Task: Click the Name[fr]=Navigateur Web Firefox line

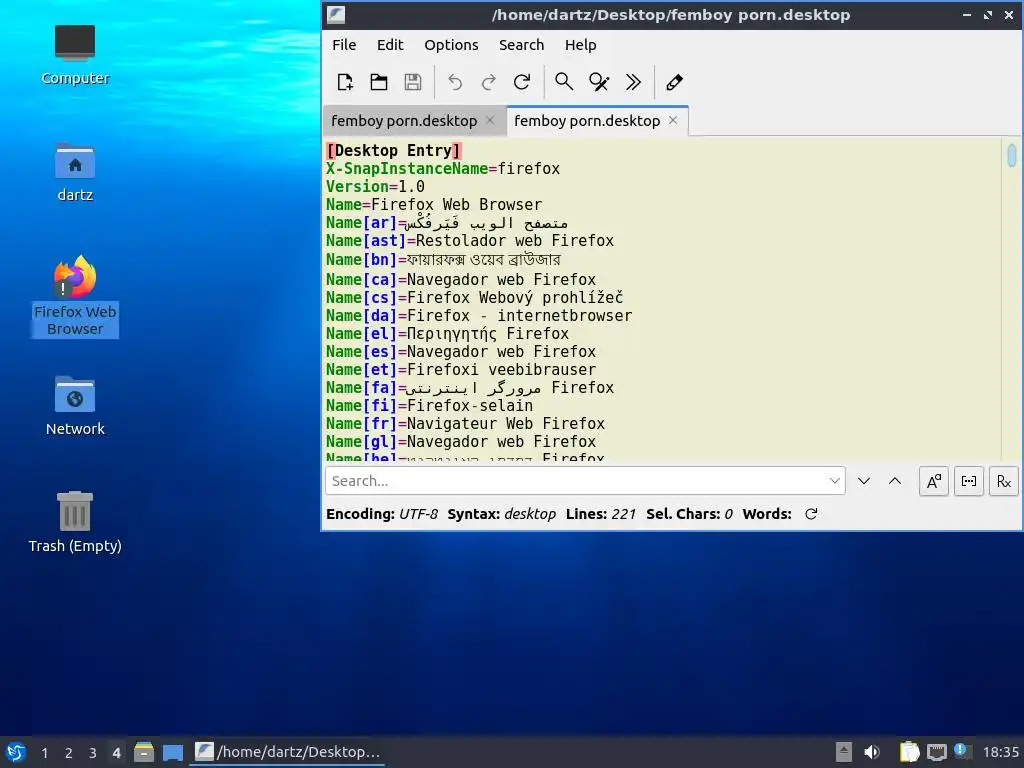Action: coord(466,424)
